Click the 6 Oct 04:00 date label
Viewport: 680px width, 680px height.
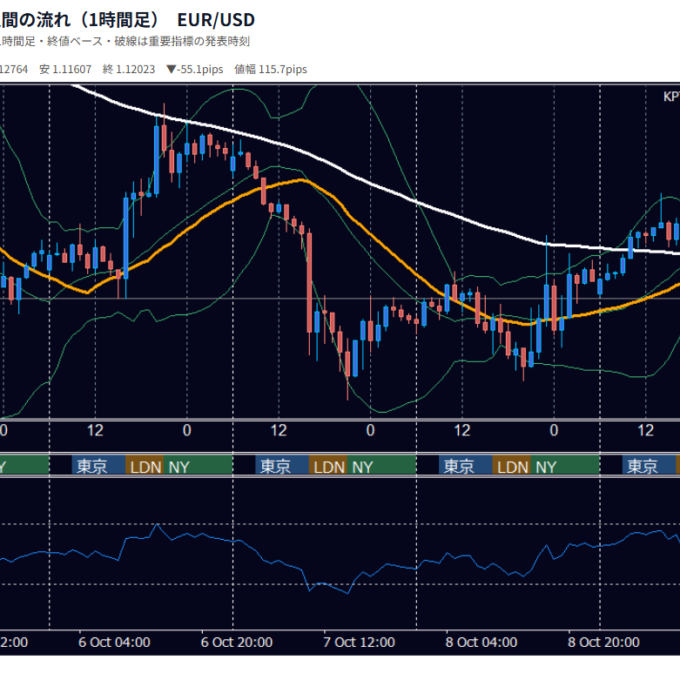(114, 642)
